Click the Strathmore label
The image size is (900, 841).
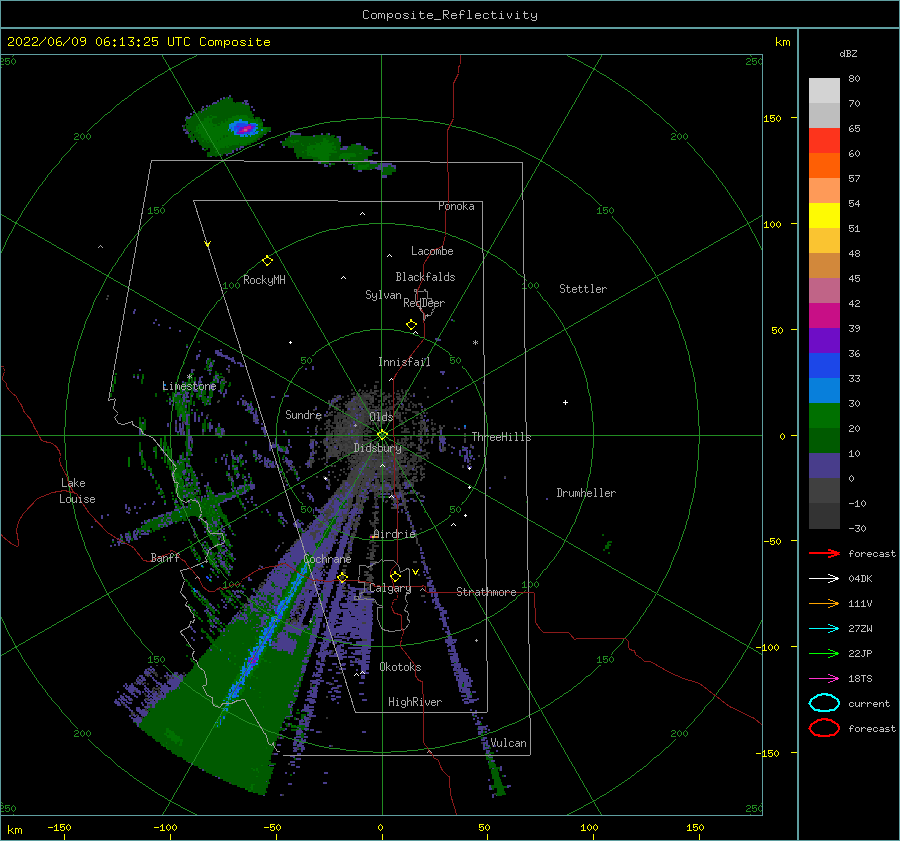click(x=486, y=592)
